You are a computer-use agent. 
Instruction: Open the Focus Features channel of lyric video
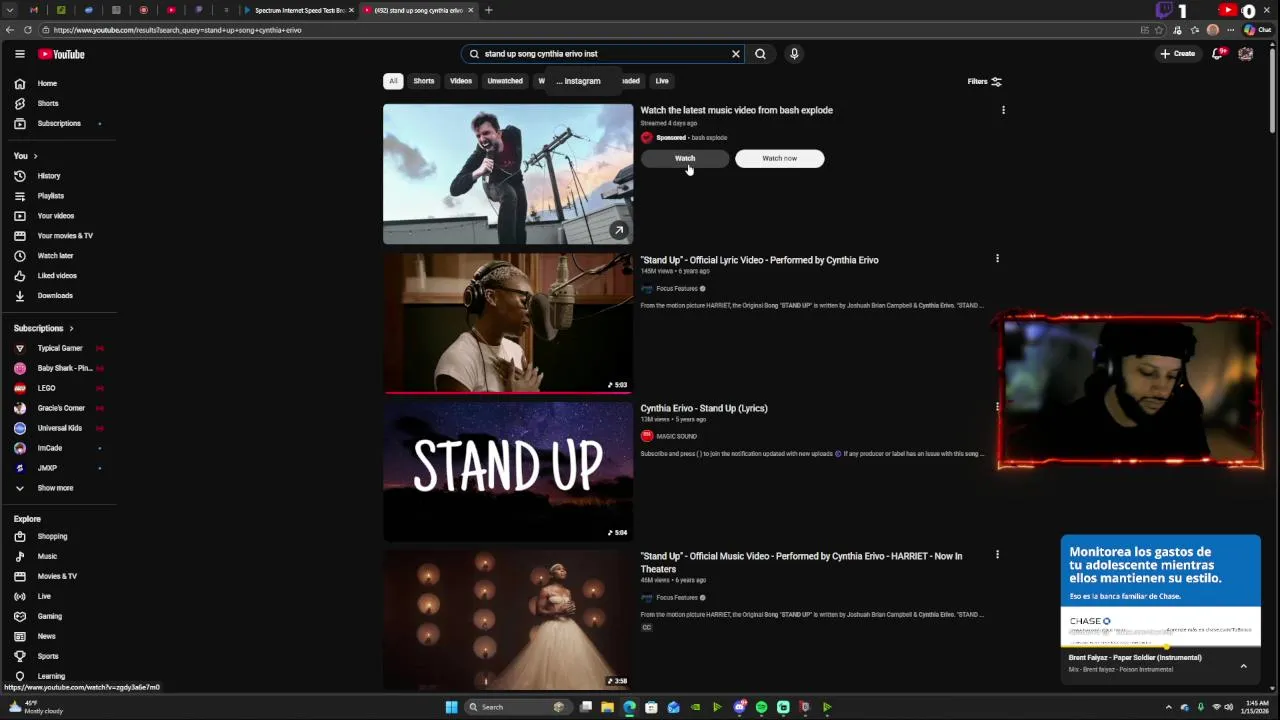[677, 288]
